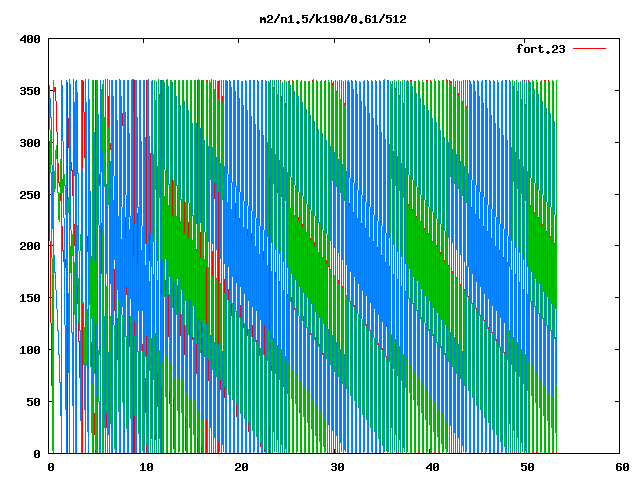Viewport: 640px width, 480px height.
Task: Click the y-axis label 100
Action: coord(30,350)
